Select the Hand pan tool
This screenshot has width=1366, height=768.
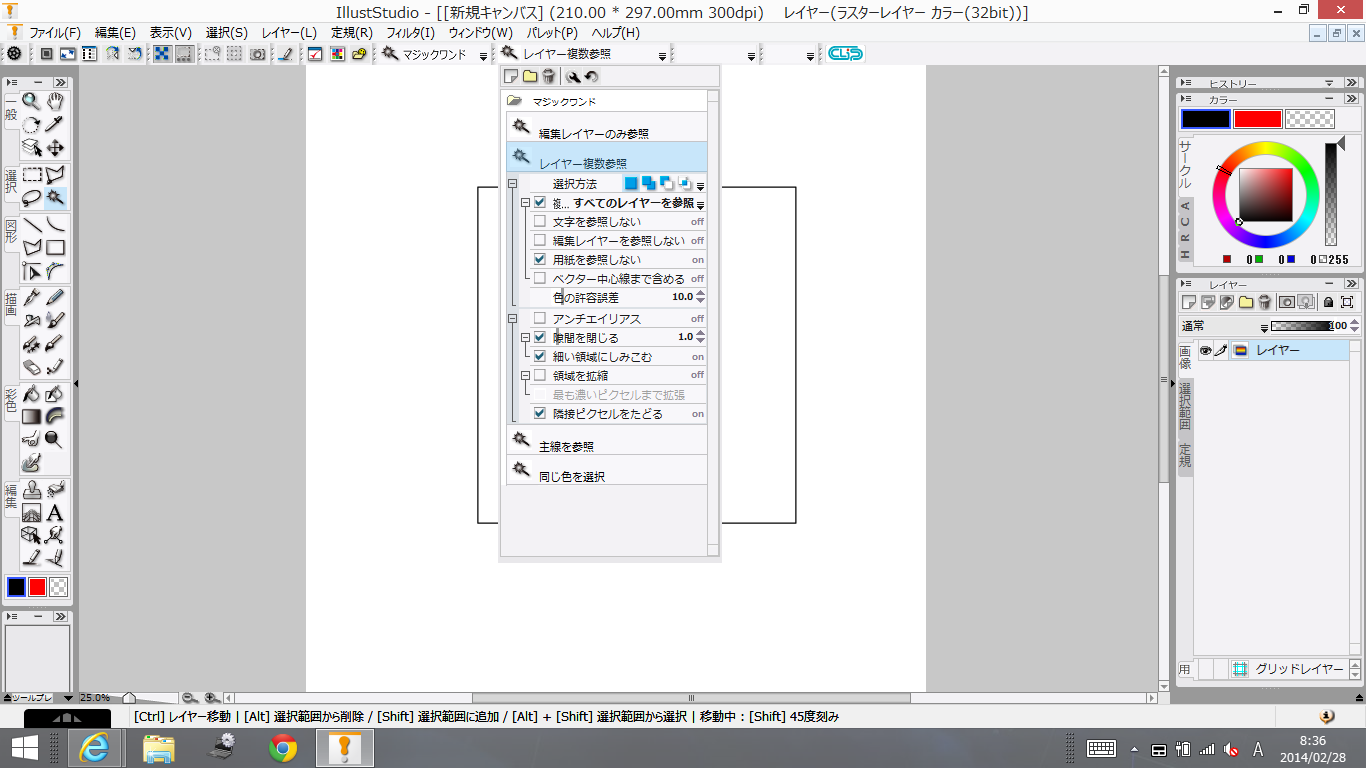click(56, 101)
